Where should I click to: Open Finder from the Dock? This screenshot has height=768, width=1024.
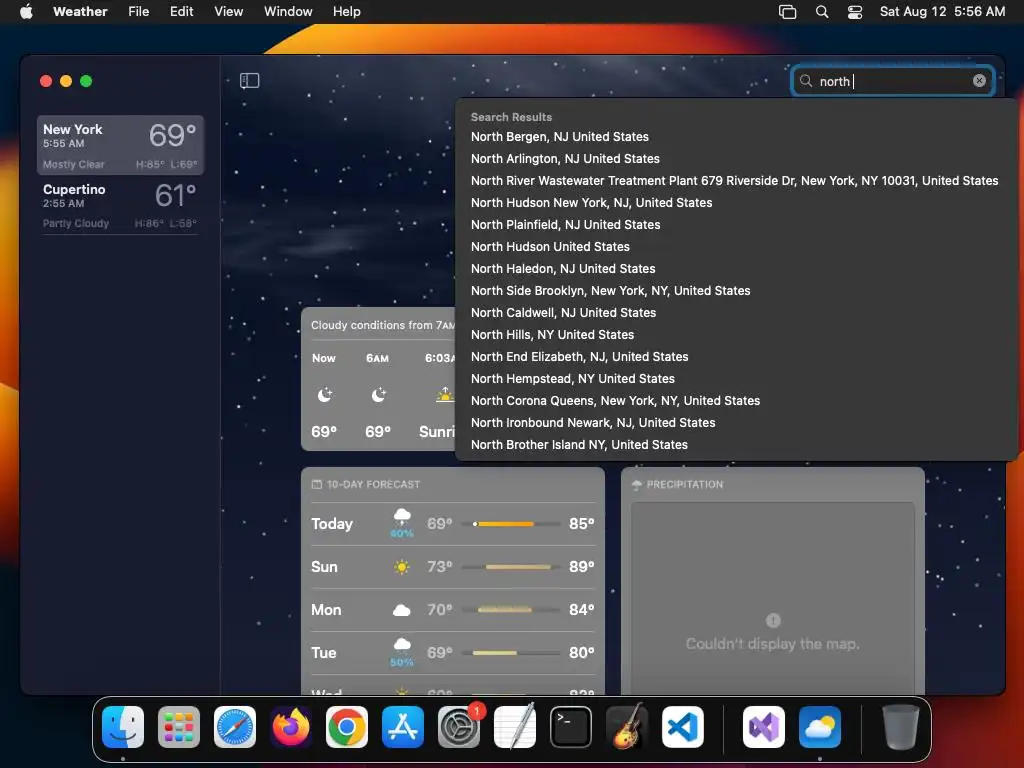[123, 727]
